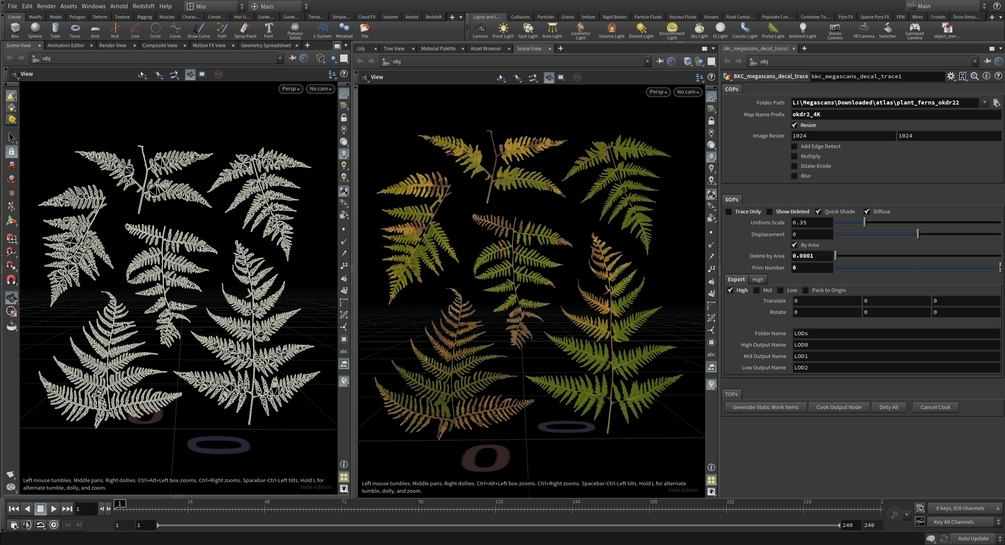This screenshot has width=1005, height=545.
Task: Select the Font shelf tool
Action: tap(269, 29)
